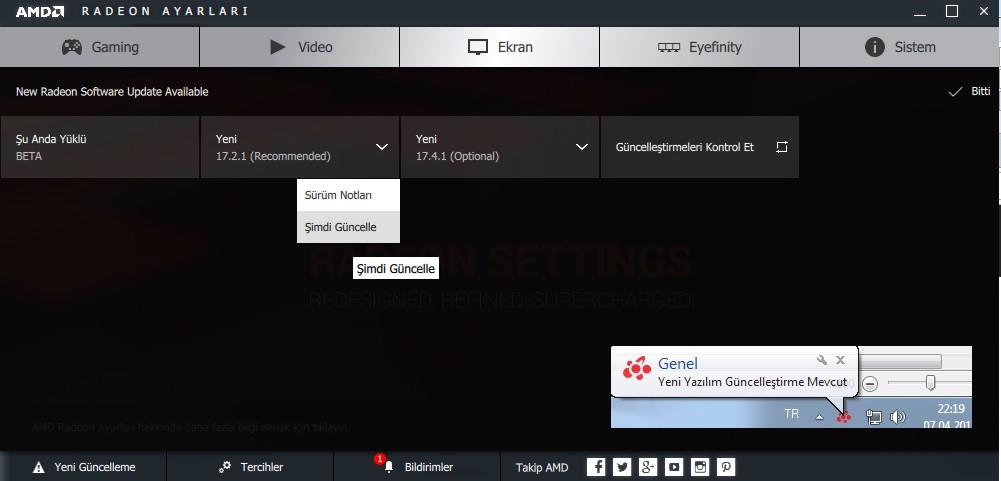Click New Radeon Software Update Available text
Viewport: 1001px width, 481px height.
coord(112,92)
